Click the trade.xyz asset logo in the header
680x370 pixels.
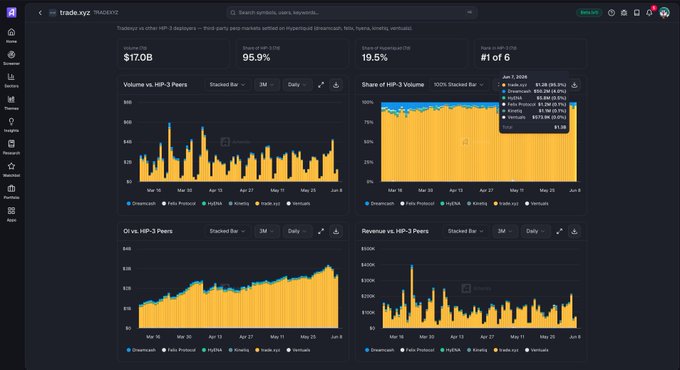click(x=52, y=13)
